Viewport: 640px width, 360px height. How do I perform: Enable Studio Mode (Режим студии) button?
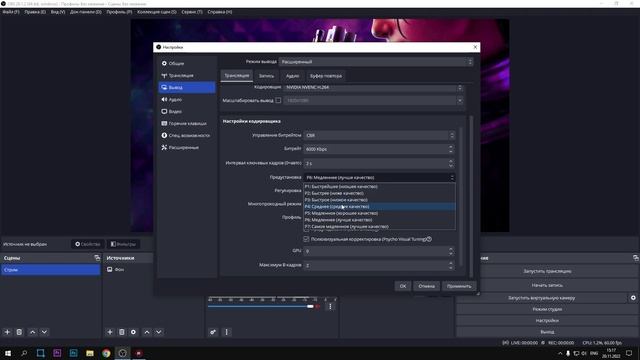point(547,309)
